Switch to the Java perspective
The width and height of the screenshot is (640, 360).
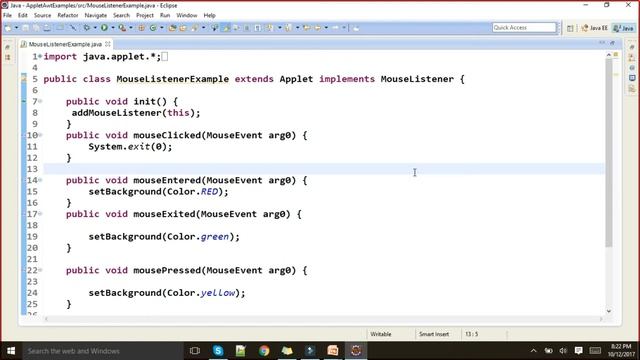624,28
